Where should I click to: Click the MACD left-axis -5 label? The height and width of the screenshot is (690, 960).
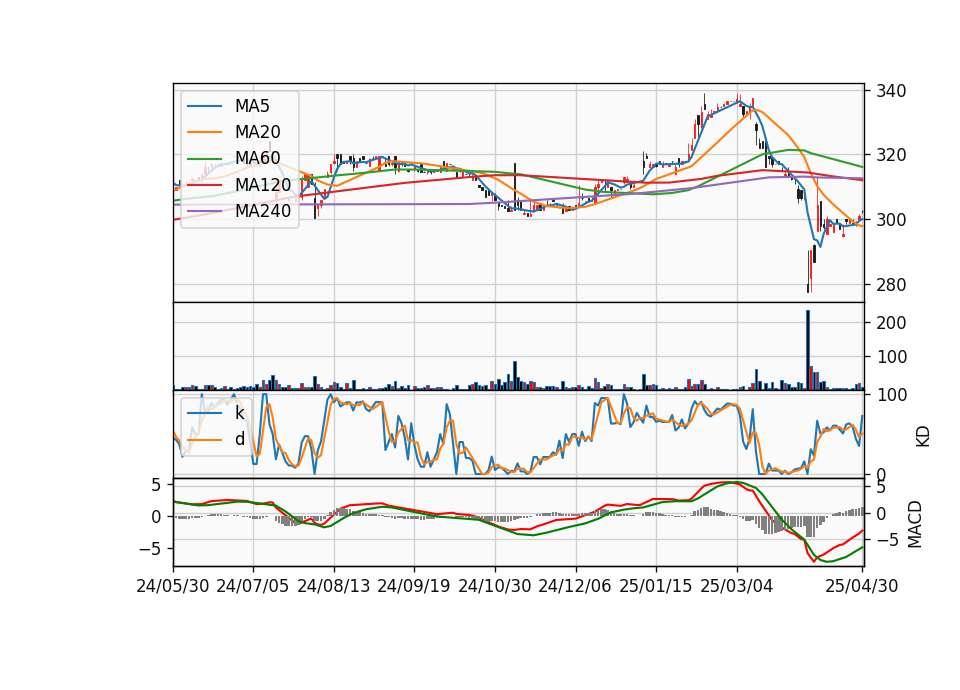(151, 549)
